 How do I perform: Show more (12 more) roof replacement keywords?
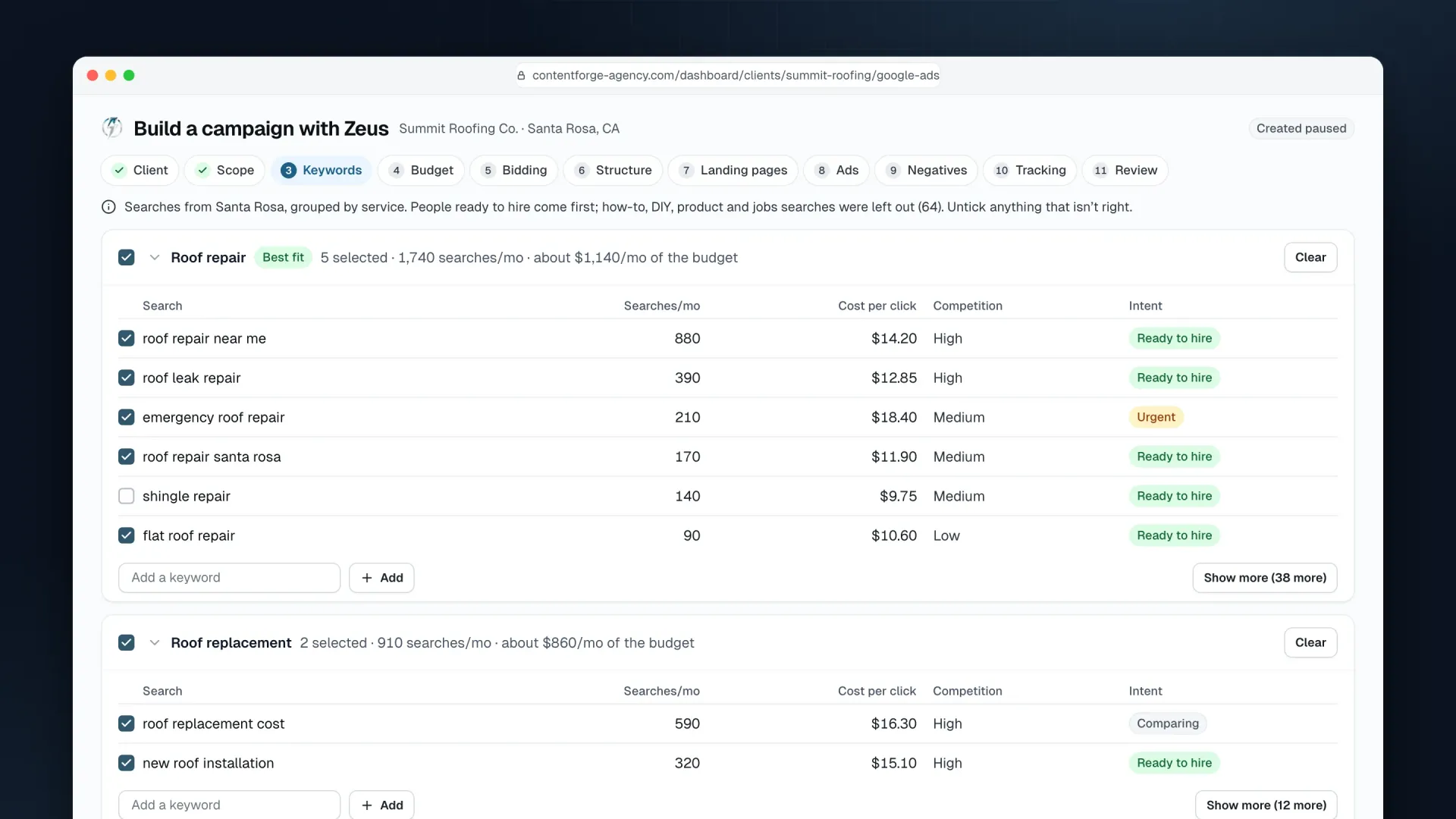tap(1266, 805)
